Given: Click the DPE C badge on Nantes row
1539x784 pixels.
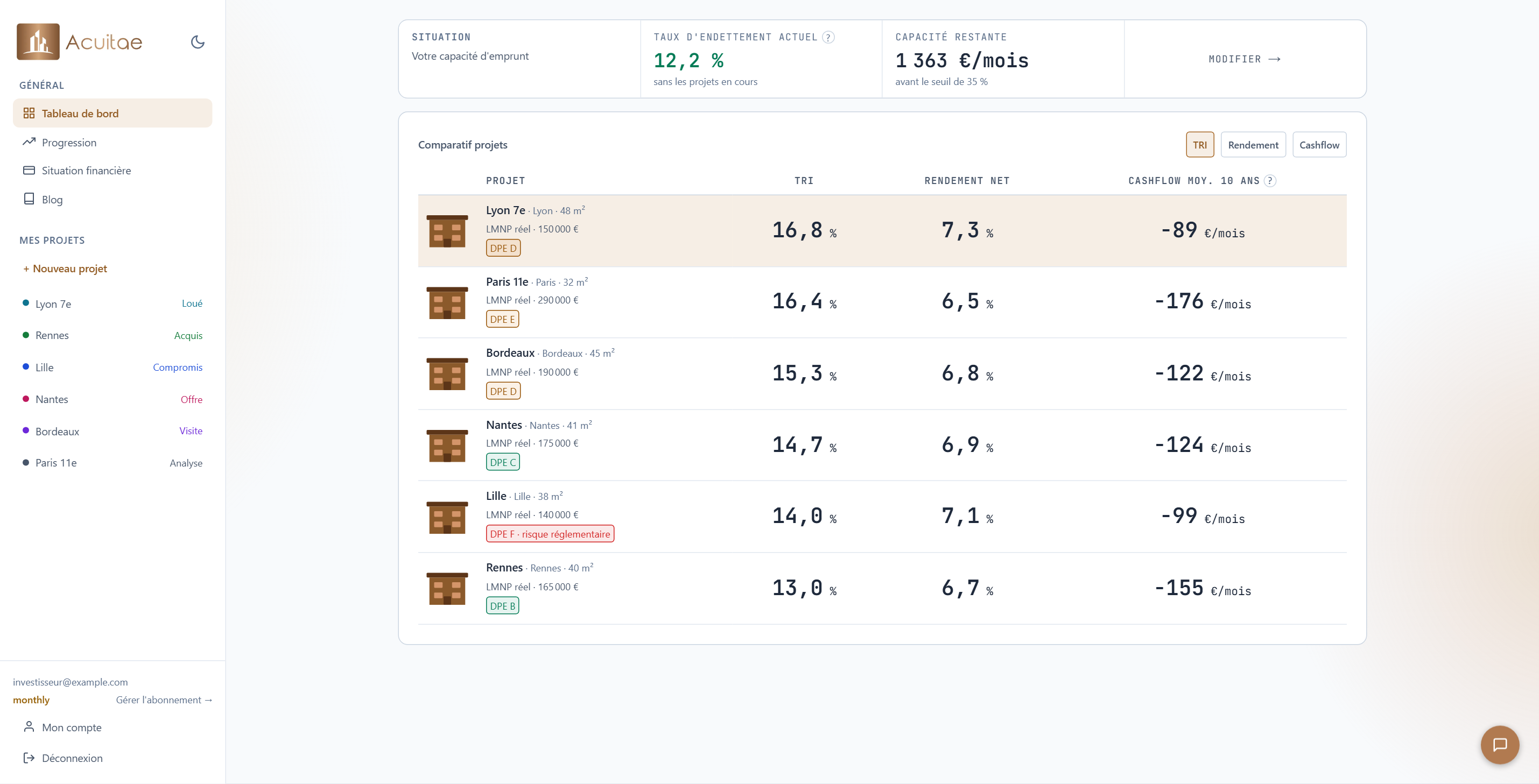Looking at the screenshot, I should pyautogui.click(x=502, y=462).
